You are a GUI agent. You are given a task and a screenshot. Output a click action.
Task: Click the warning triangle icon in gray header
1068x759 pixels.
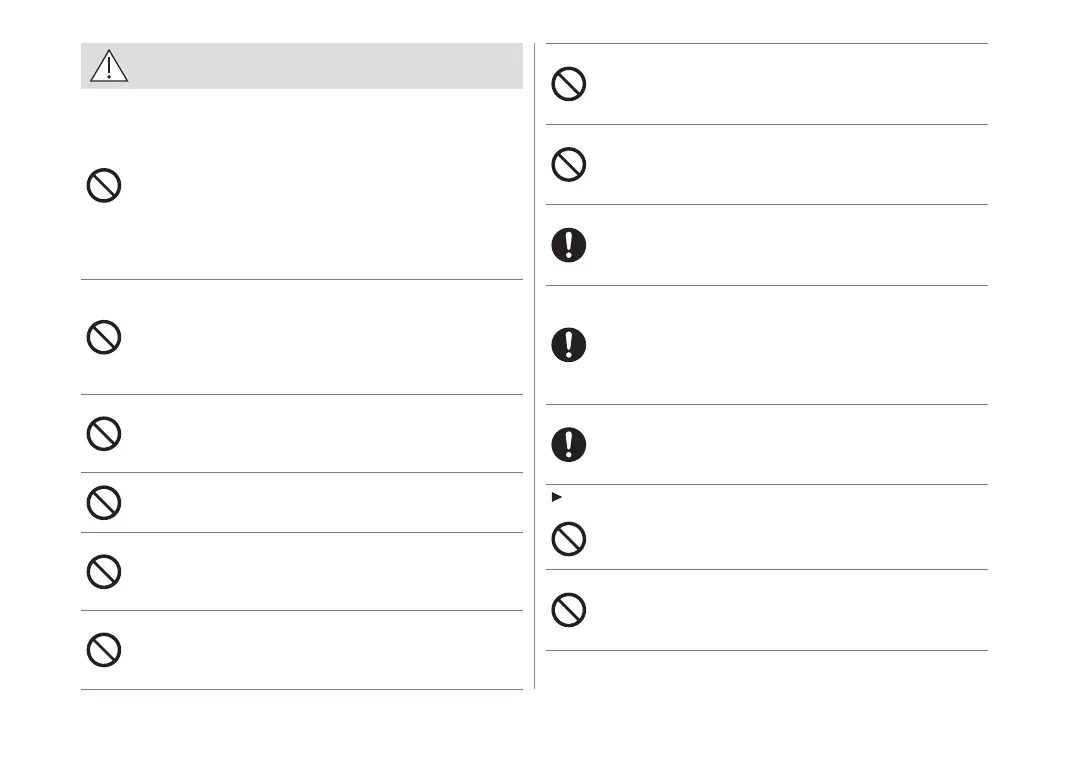[x=108, y=65]
